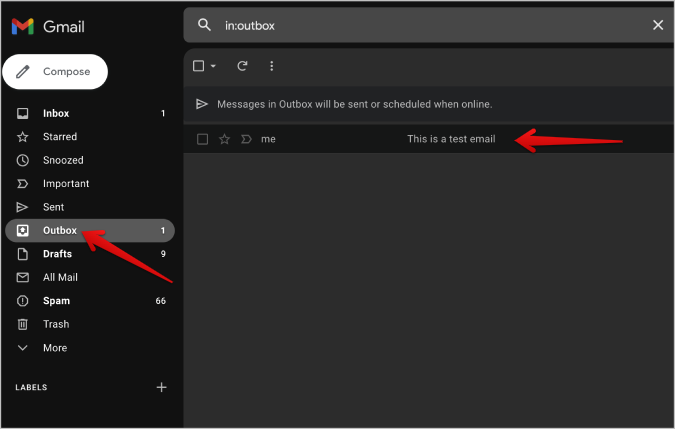Open the Starred folder
675x429 pixels.
(x=90, y=137)
